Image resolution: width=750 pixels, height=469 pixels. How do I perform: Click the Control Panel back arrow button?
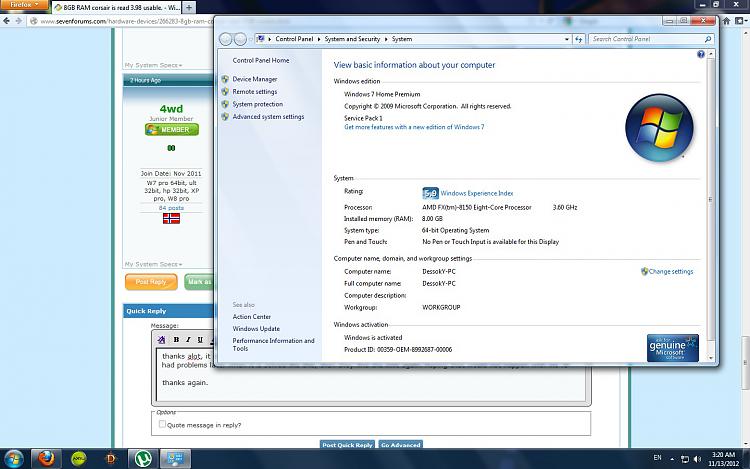click(x=225, y=39)
